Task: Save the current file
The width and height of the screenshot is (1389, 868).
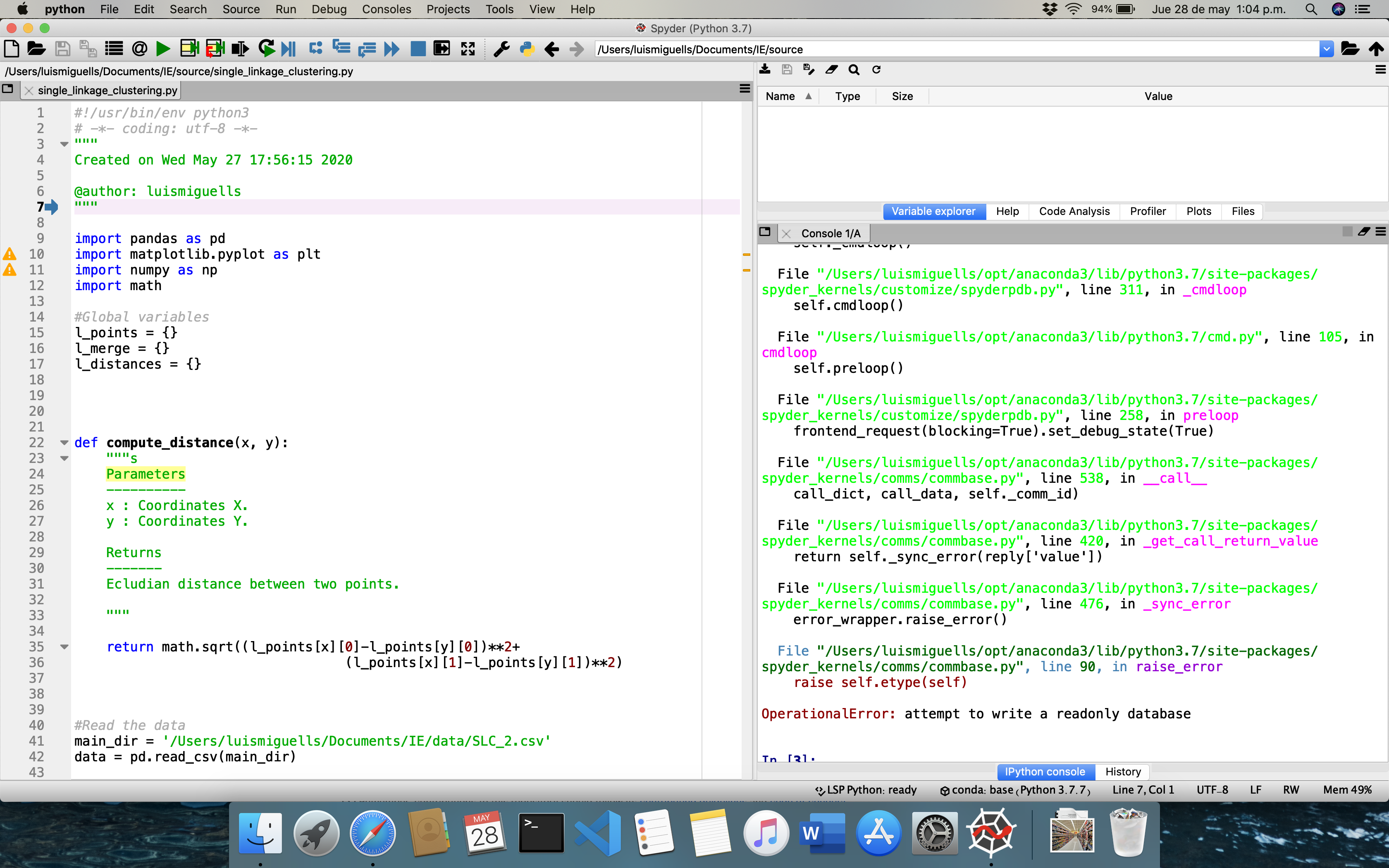Action: (62, 48)
